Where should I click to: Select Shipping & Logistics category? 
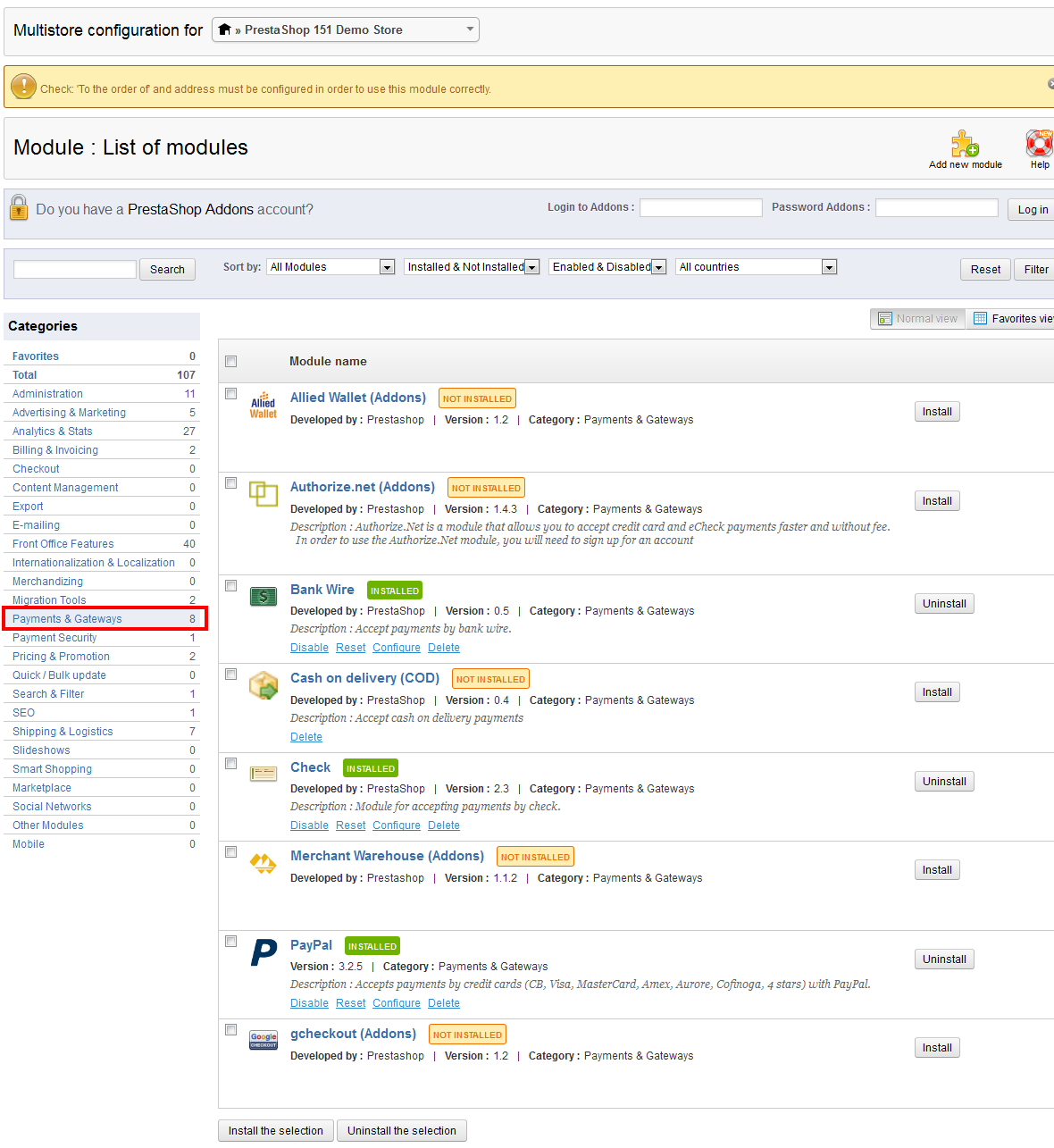(63, 732)
